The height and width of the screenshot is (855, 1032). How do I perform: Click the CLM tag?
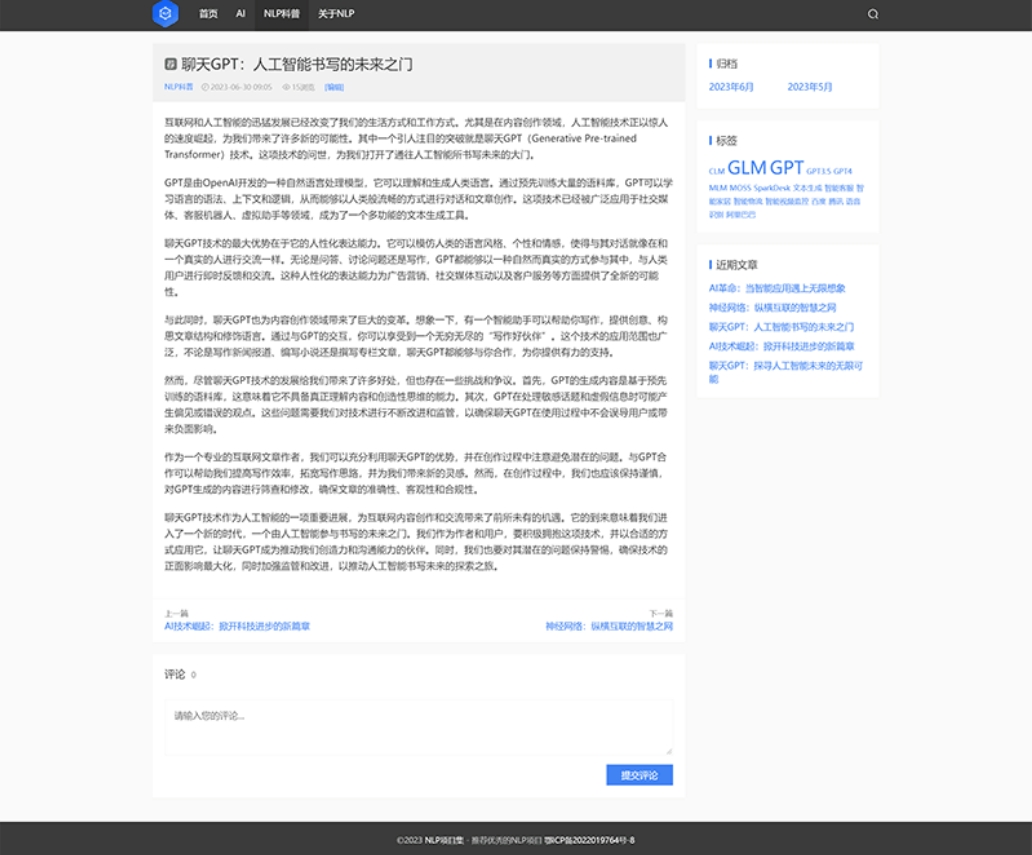click(716, 171)
